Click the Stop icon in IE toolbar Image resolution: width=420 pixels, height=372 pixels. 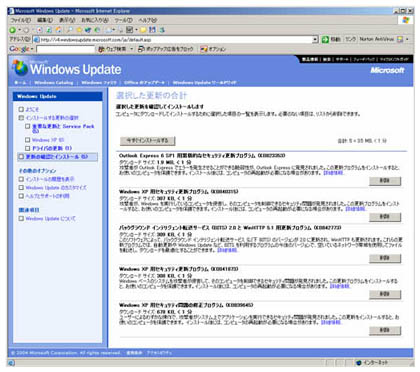coord(39,30)
